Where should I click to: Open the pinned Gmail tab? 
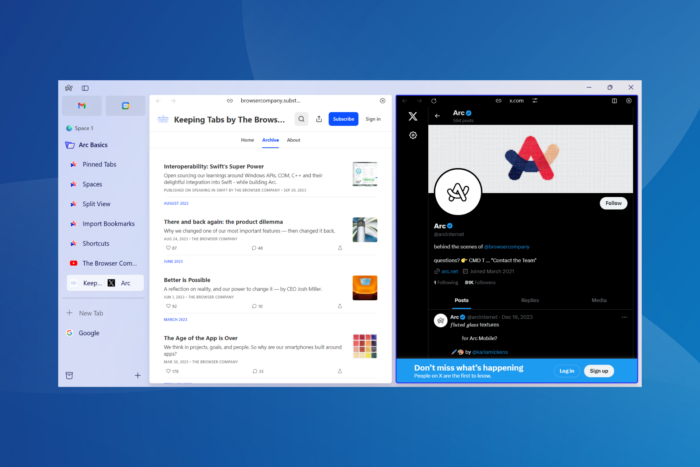pyautogui.click(x=82, y=106)
